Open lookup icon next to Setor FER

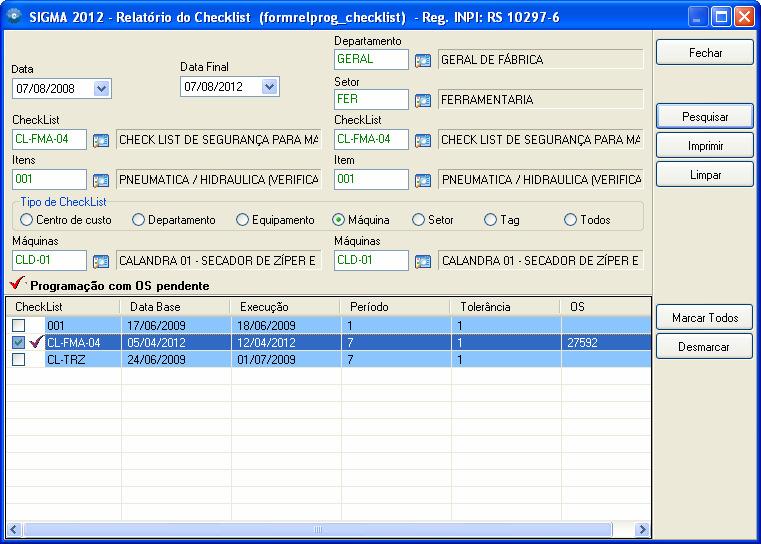click(x=423, y=100)
